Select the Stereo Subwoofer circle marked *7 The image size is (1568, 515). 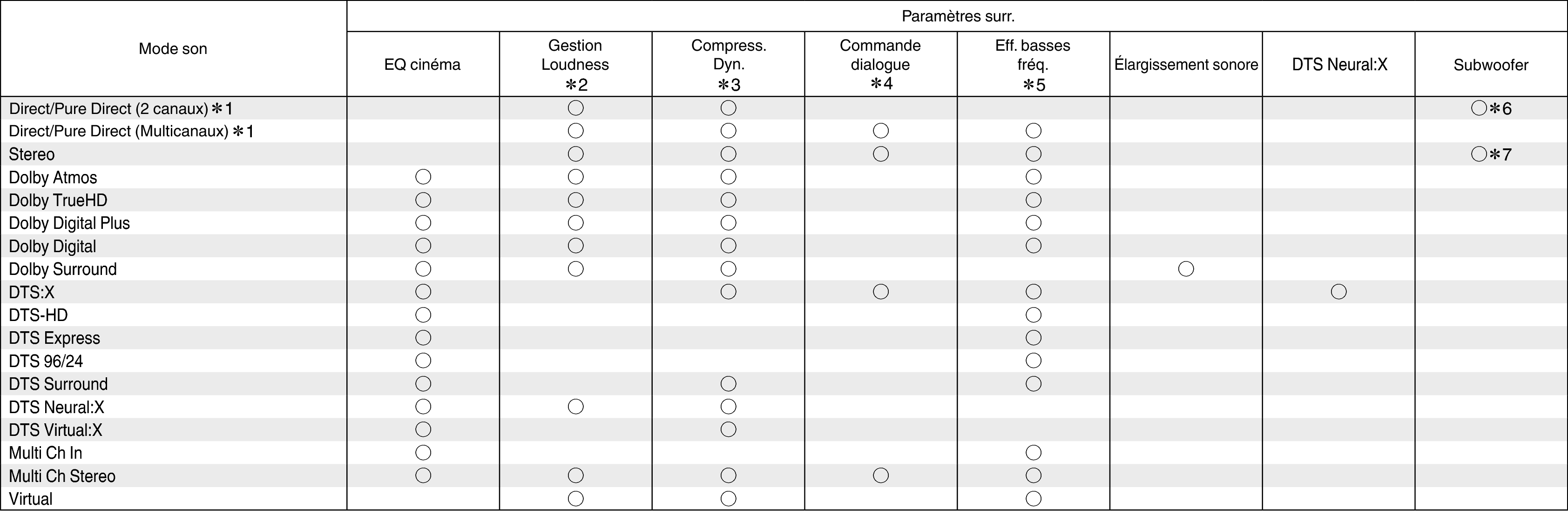[x=1479, y=154]
